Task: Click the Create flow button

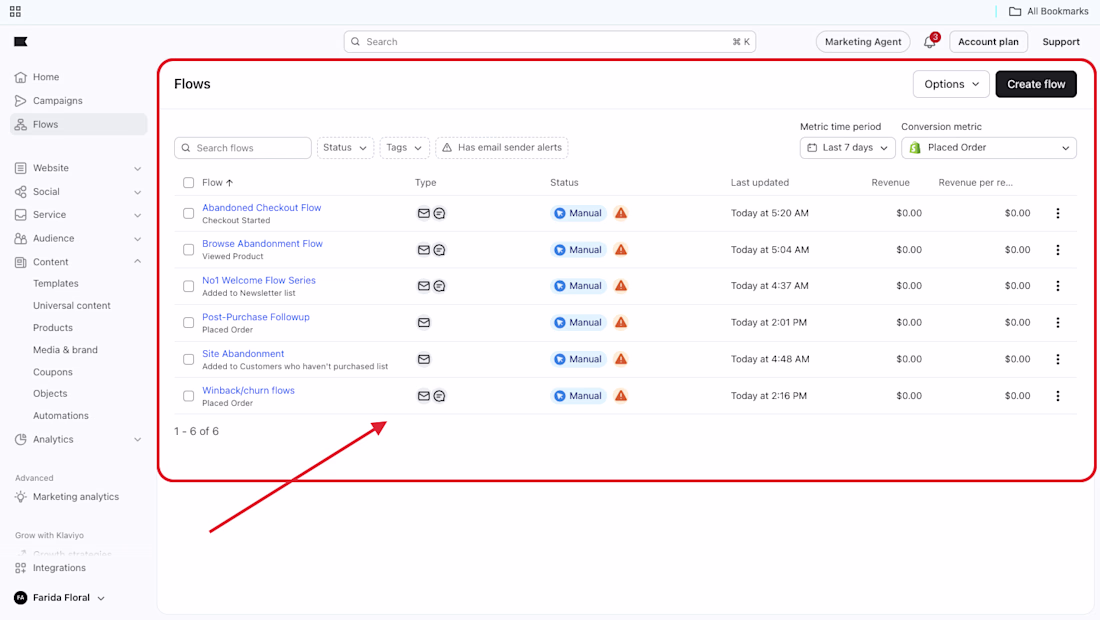Action: [x=1035, y=84]
